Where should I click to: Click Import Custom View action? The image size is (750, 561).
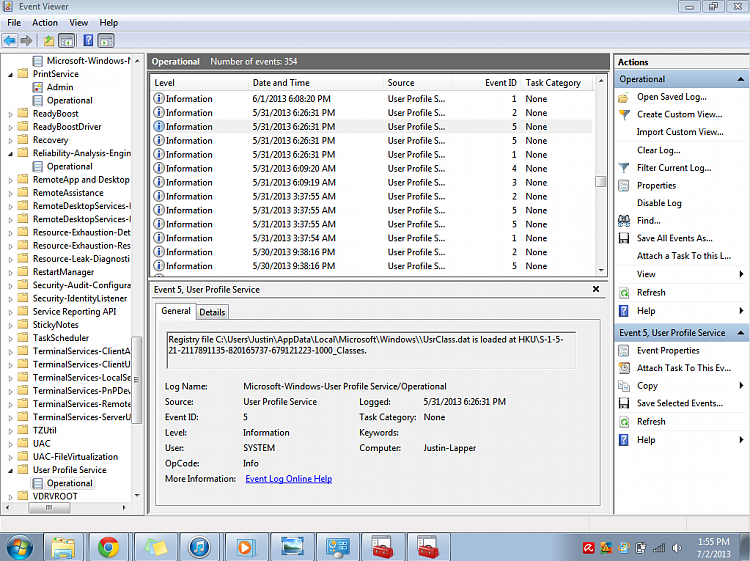pos(680,132)
